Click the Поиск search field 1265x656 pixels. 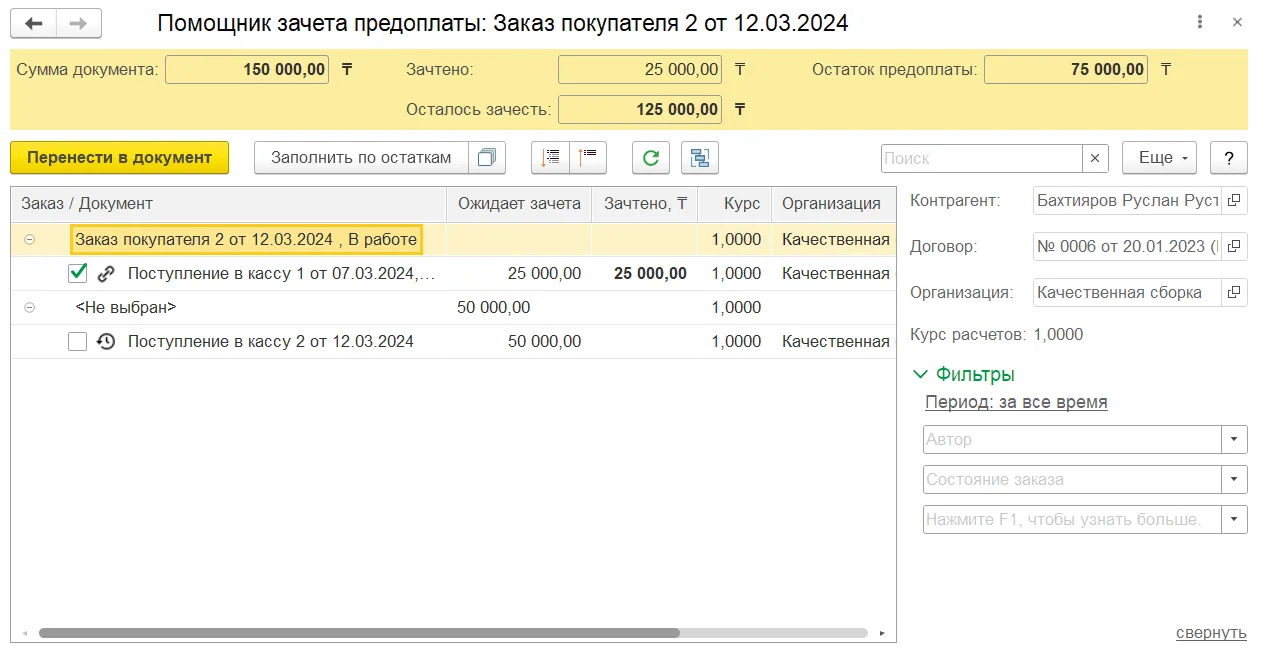(x=982, y=158)
